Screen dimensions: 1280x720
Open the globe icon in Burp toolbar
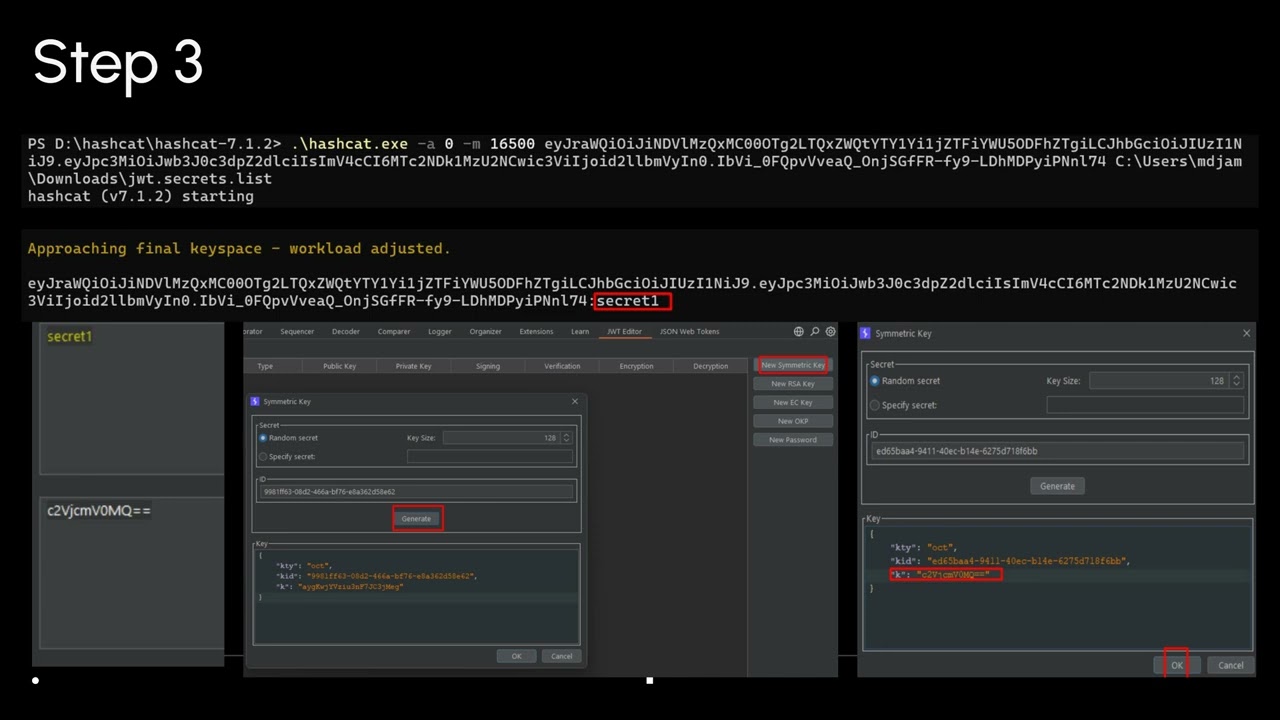[x=799, y=332]
